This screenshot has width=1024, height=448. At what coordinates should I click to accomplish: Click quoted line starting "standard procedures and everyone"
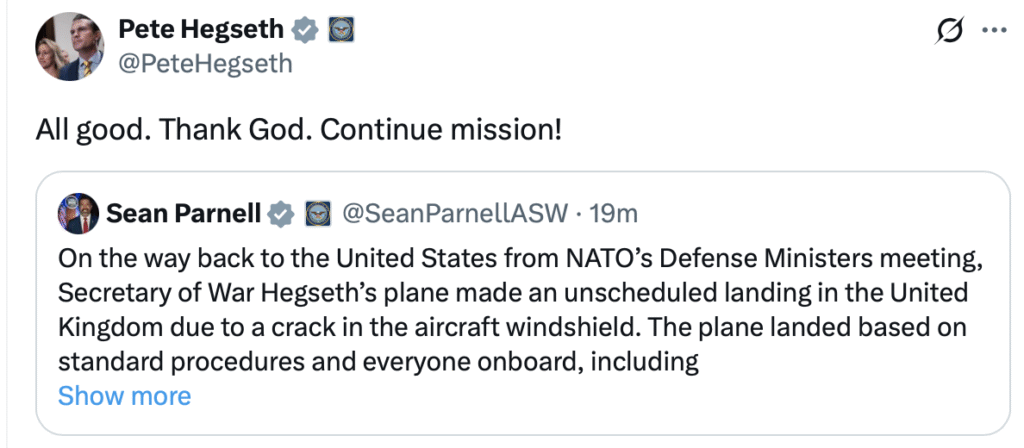pos(377,360)
